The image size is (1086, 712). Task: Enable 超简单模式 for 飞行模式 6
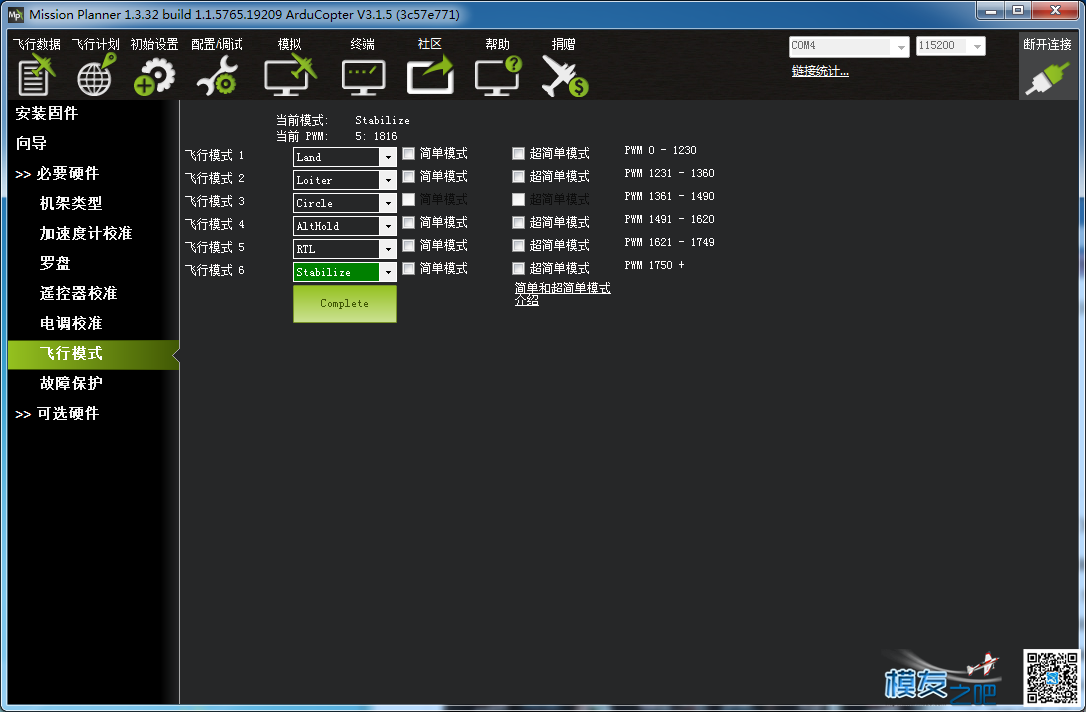[518, 268]
